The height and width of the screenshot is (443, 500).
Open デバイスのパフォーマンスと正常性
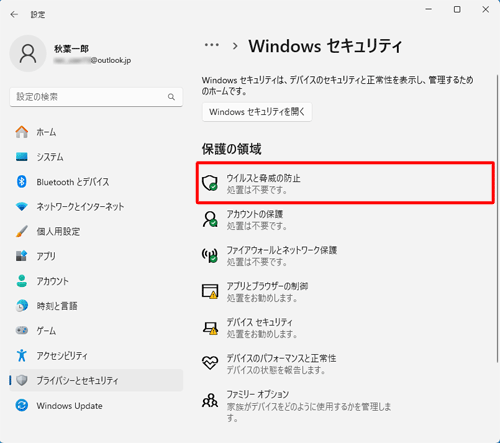click(345, 364)
